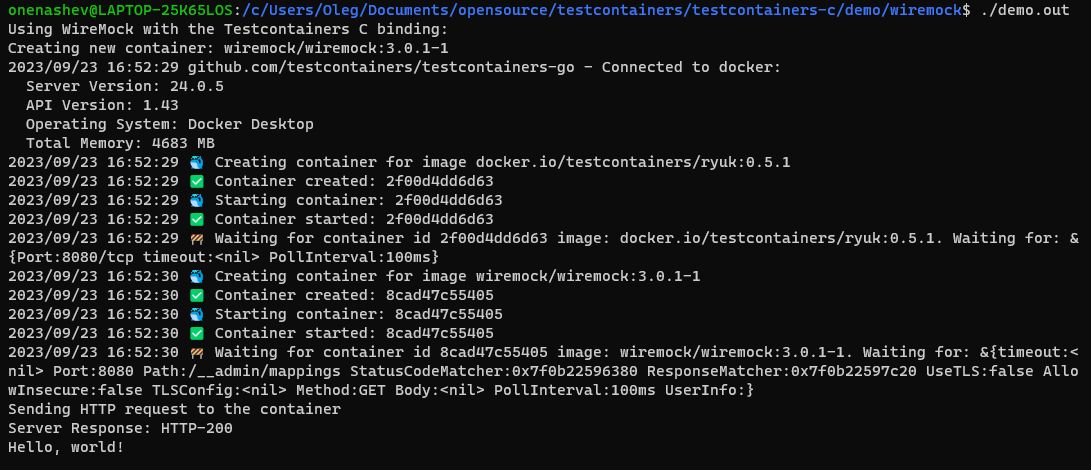Click the ID in 'Container created: 2f00d4dd6d63'
Viewport: 1091px width, 470px height.
pyautogui.click(x=440, y=182)
